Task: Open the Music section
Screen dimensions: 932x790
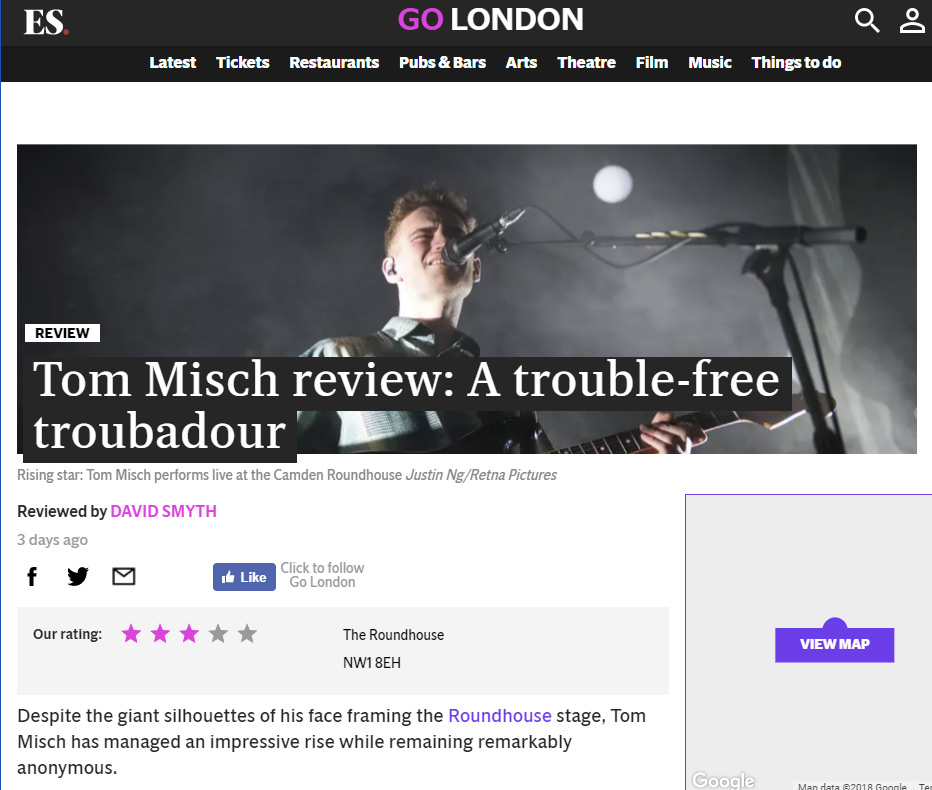Action: [710, 62]
